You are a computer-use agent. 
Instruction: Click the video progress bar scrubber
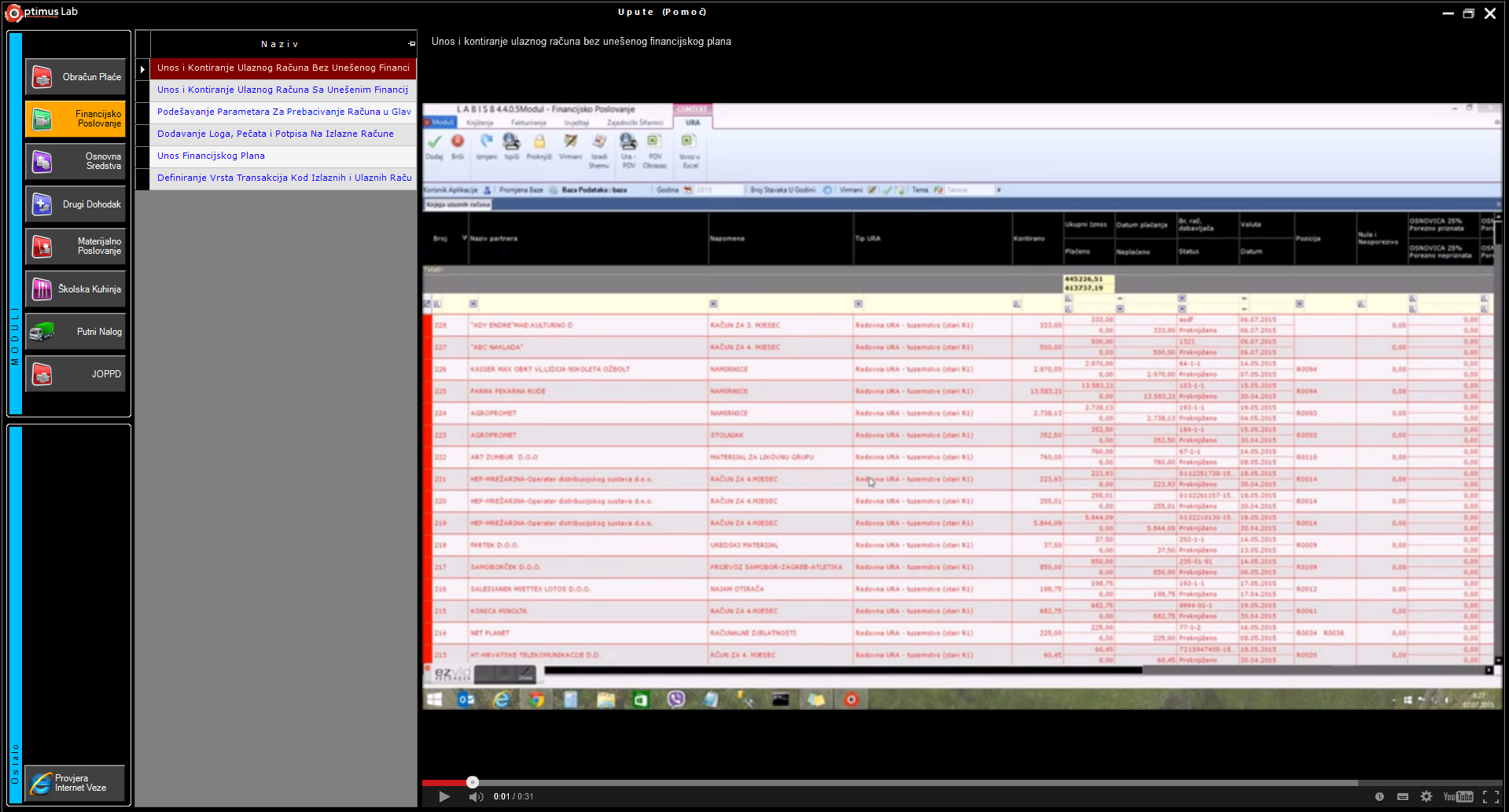pyautogui.click(x=472, y=782)
